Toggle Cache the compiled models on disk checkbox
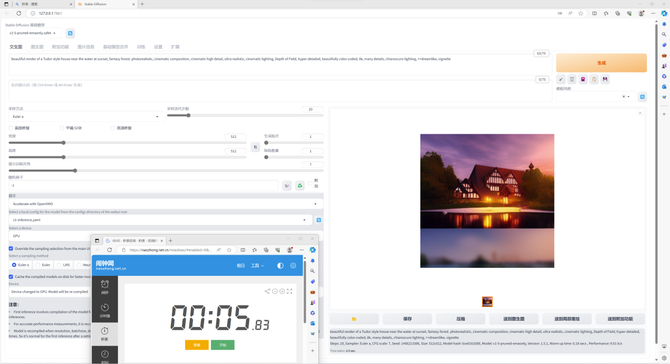The height and width of the screenshot is (364, 670). (11, 276)
